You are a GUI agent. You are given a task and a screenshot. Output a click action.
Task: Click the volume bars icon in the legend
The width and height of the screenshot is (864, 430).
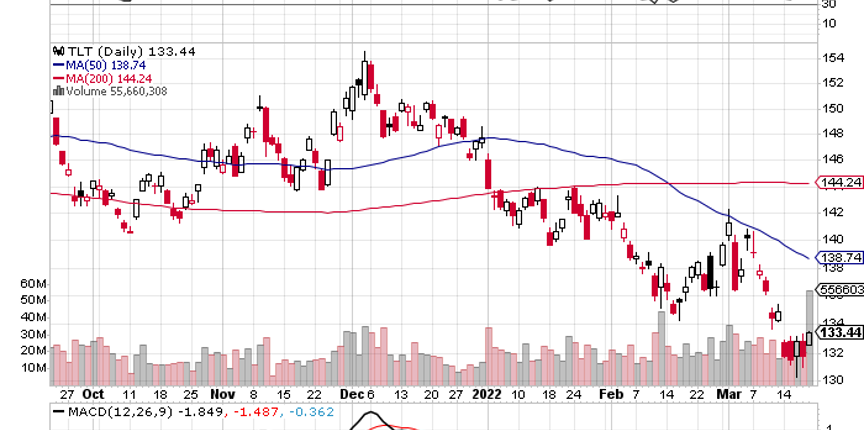click(x=56, y=90)
